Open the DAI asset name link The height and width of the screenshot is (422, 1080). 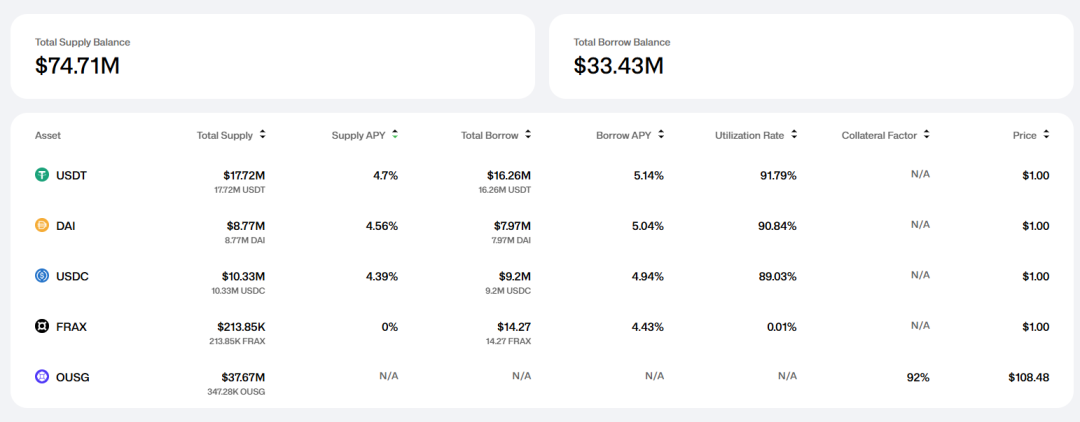65,226
